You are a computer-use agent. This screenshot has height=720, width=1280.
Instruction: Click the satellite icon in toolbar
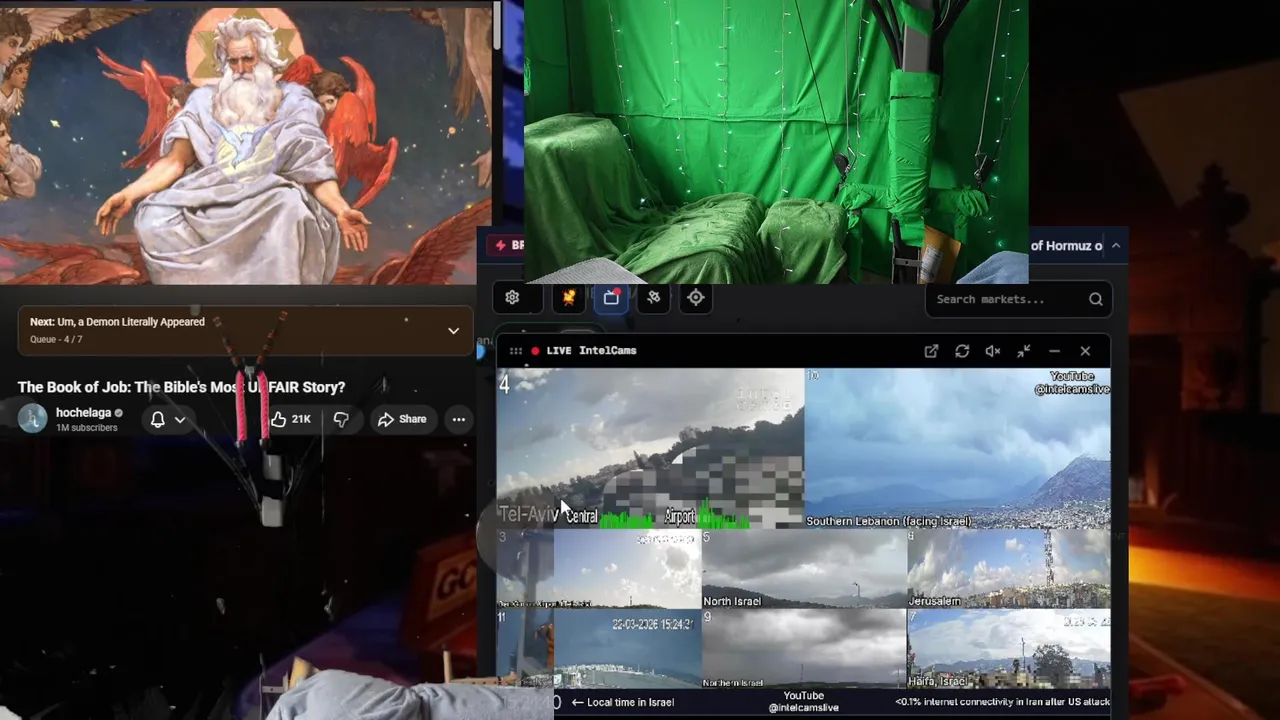click(x=653, y=297)
